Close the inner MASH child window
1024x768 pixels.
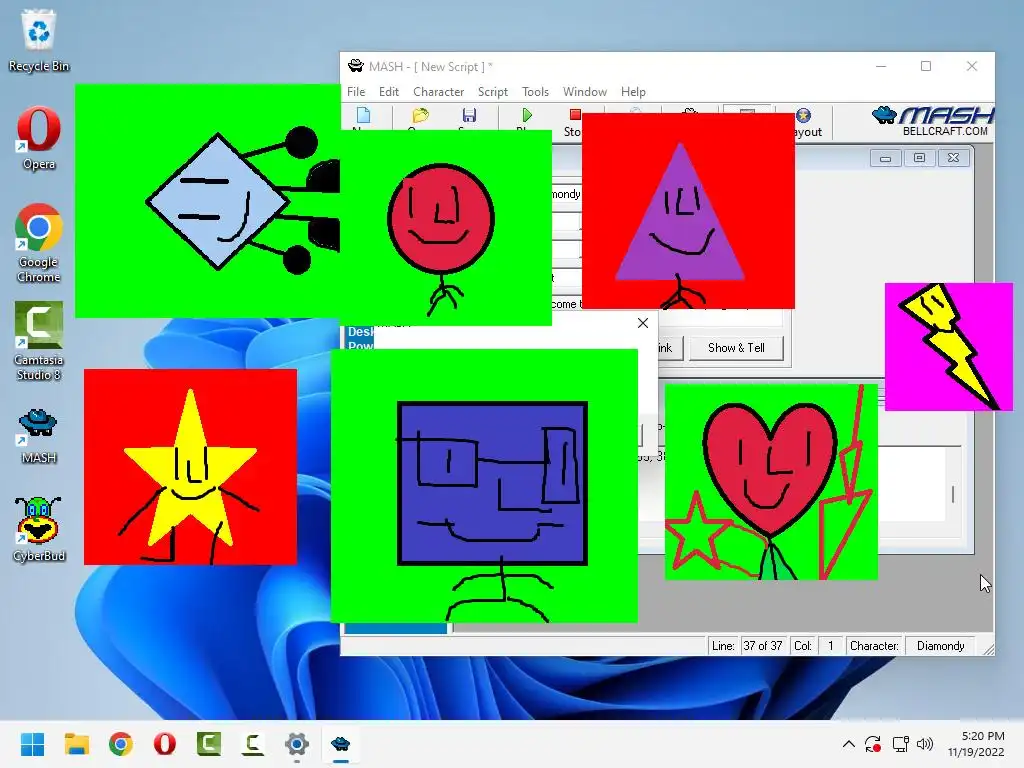[x=953, y=158]
